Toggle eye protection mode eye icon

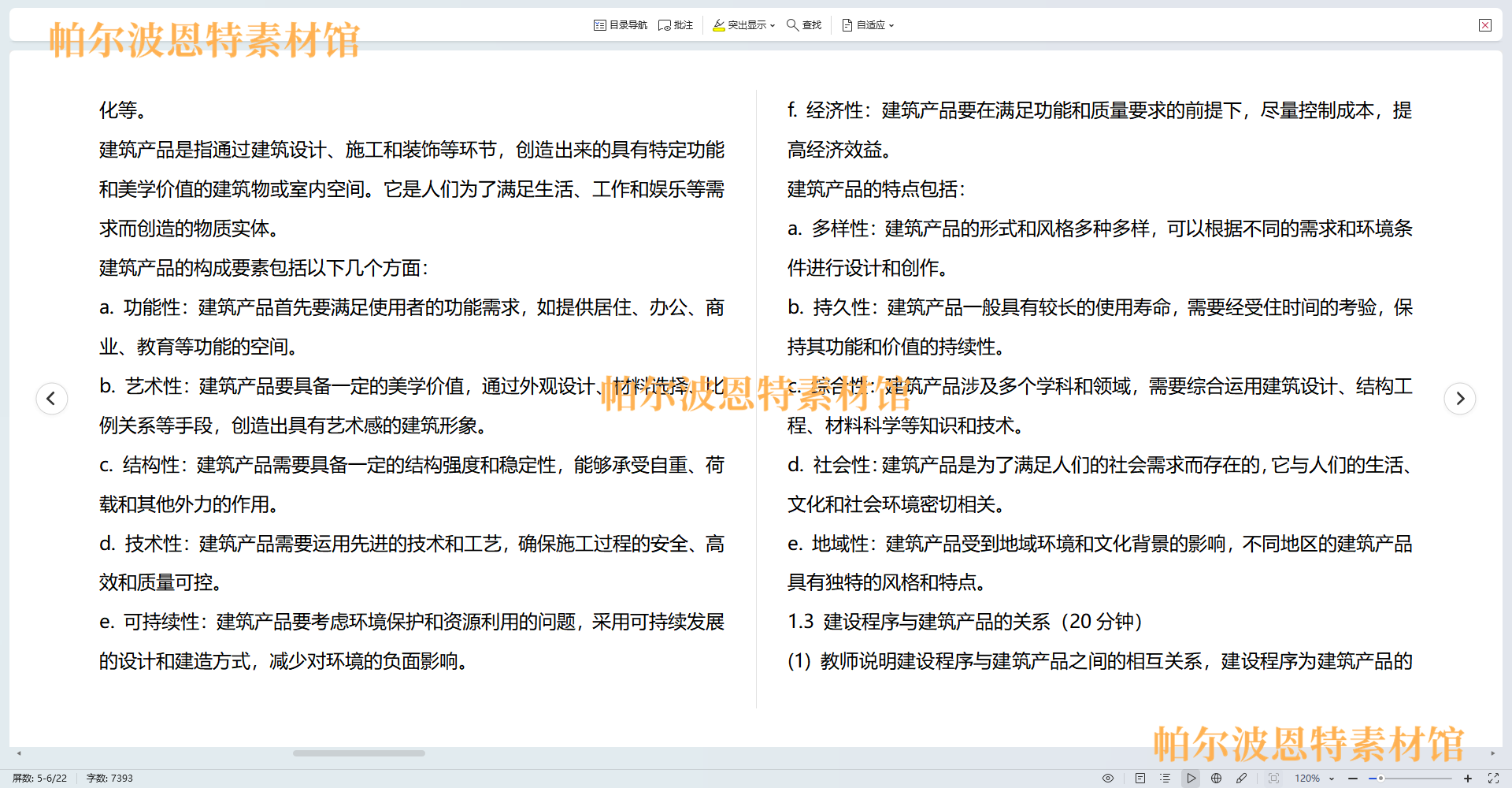click(x=1108, y=778)
